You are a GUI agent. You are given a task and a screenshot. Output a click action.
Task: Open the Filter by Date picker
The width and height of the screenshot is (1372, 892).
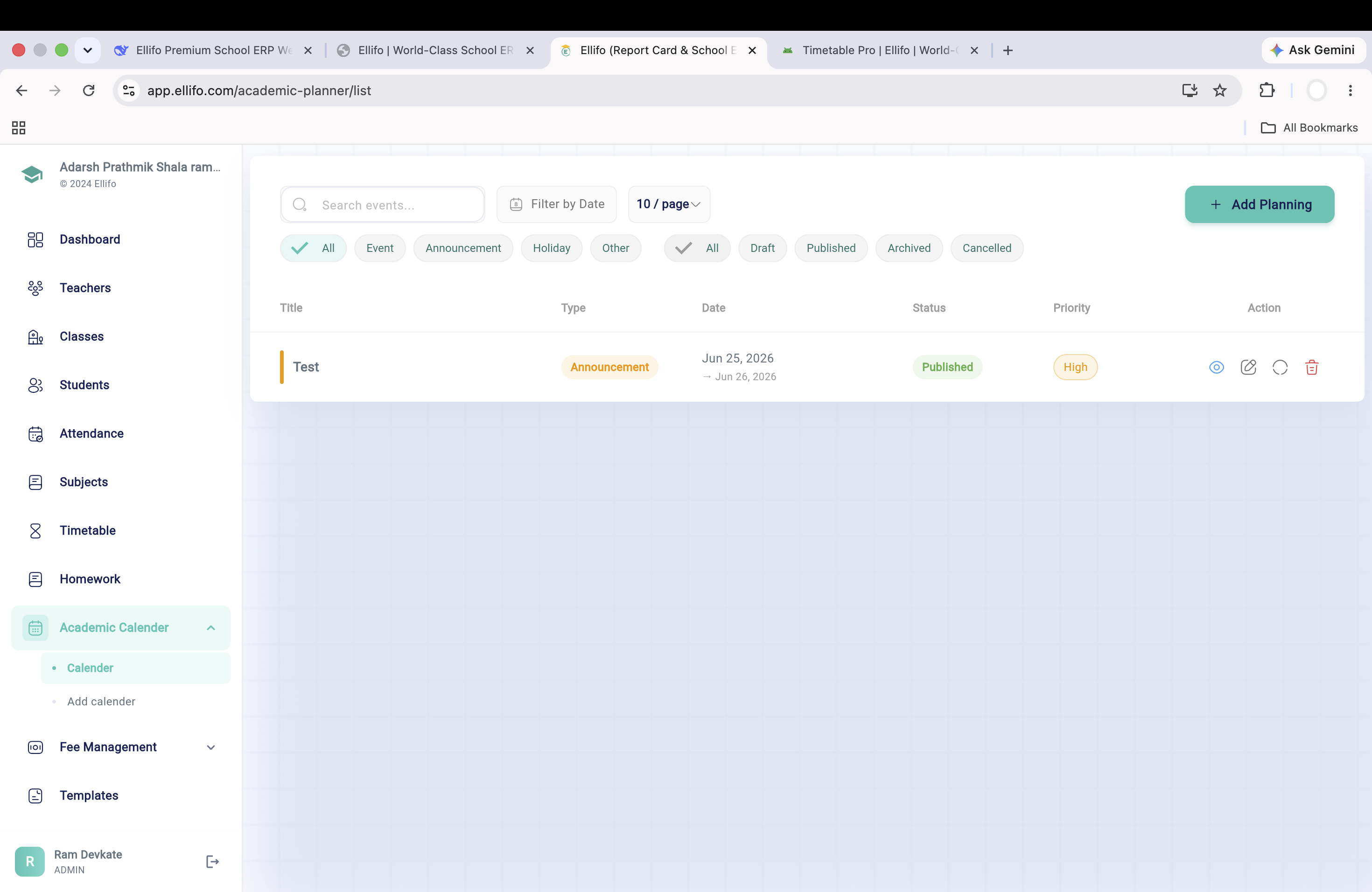tap(556, 204)
